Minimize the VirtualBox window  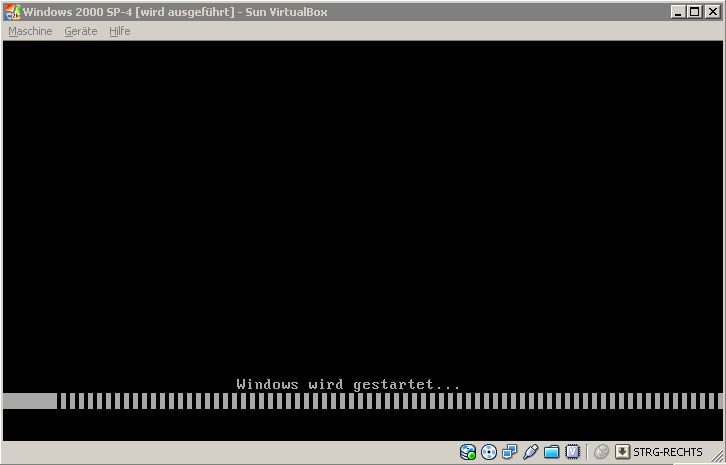point(679,12)
